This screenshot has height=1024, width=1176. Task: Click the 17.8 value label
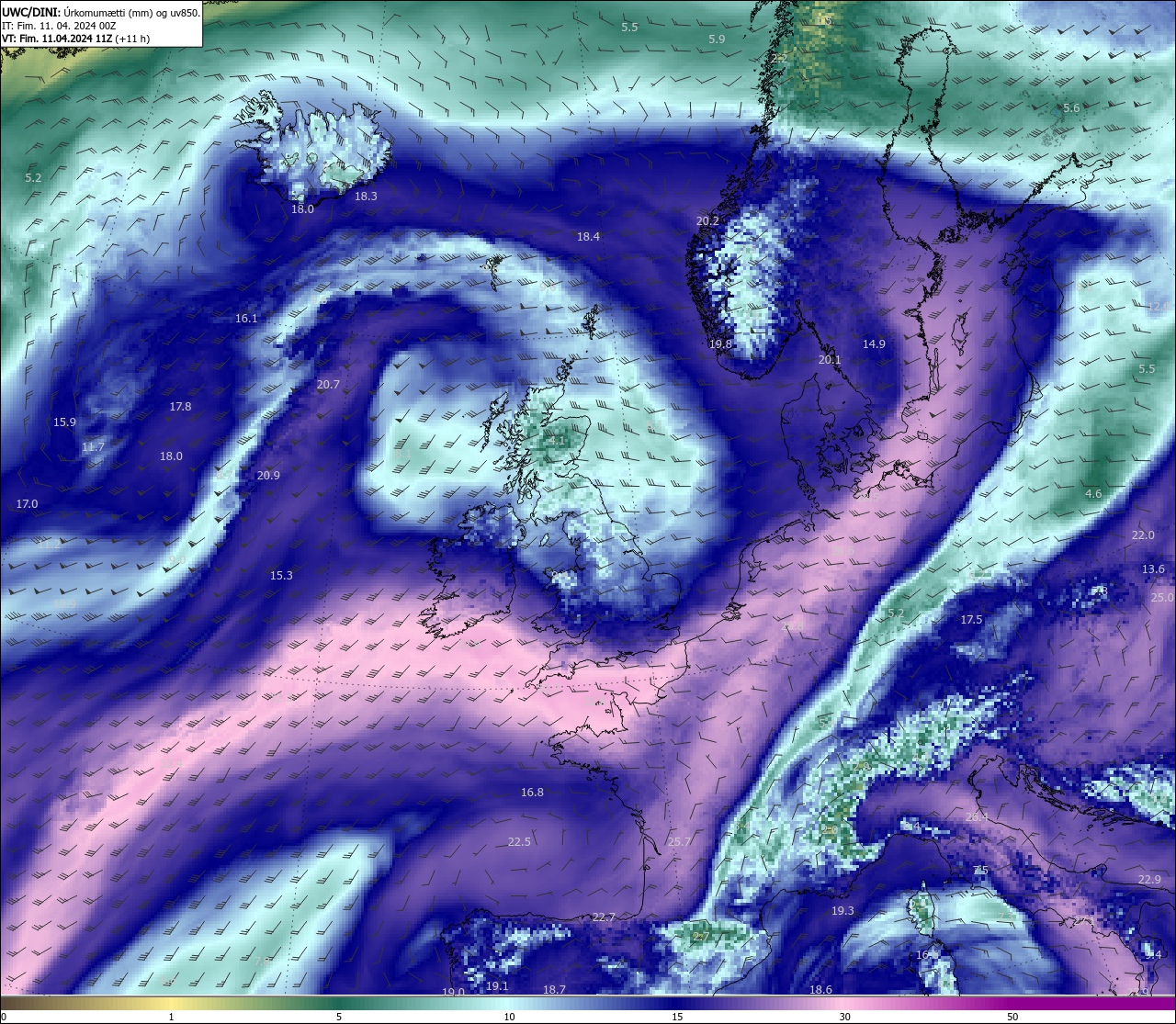pyautogui.click(x=180, y=407)
